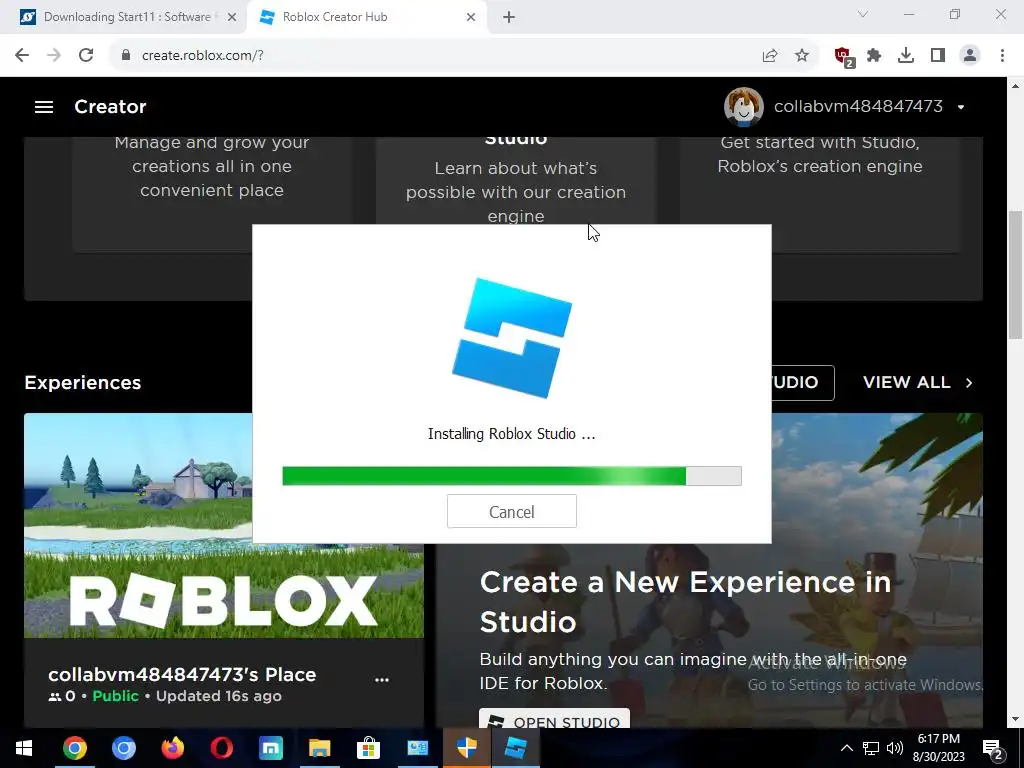This screenshot has height=768, width=1024.
Task: Open the extensions puzzle menu
Action: point(874,56)
